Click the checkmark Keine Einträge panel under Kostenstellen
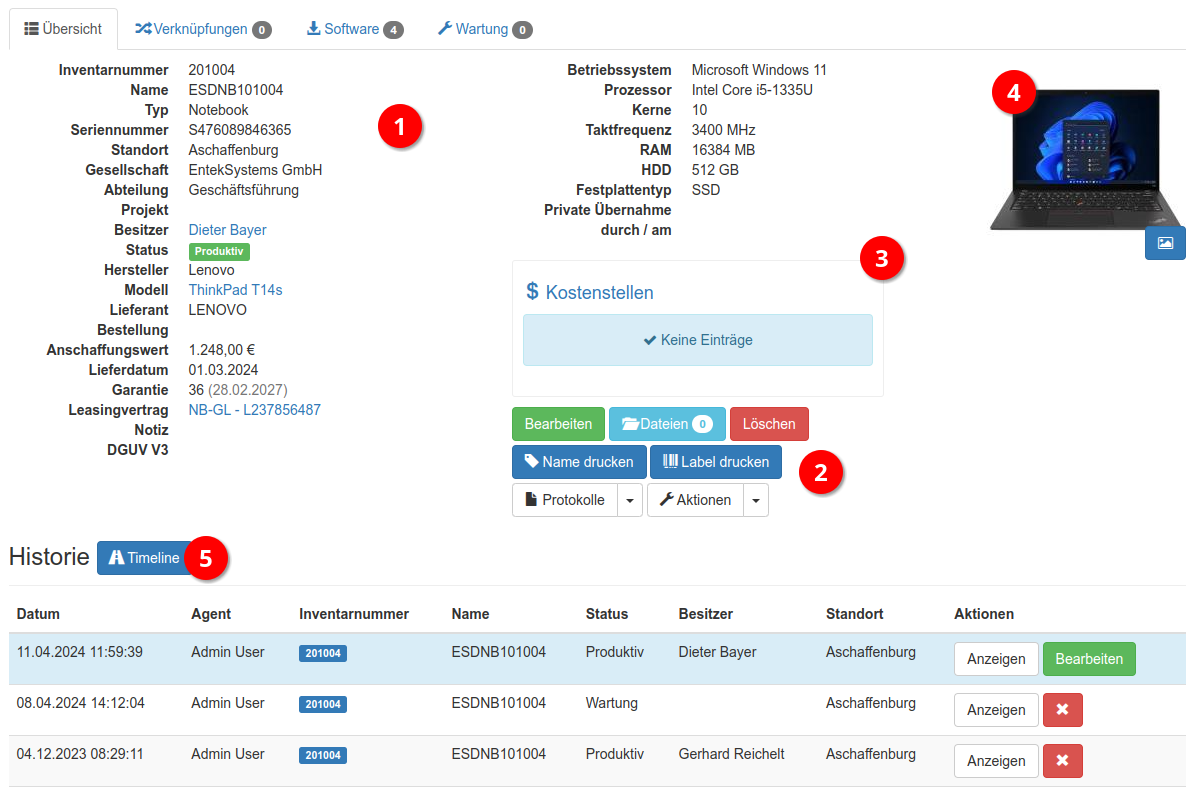This screenshot has width=1199, height=790. pos(697,340)
